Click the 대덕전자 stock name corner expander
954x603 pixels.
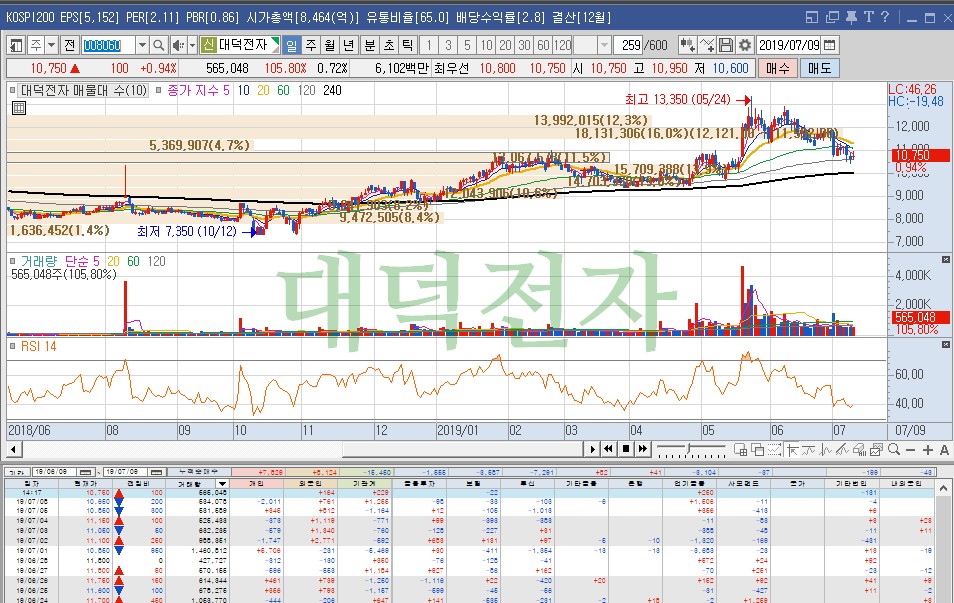click(x=275, y=45)
